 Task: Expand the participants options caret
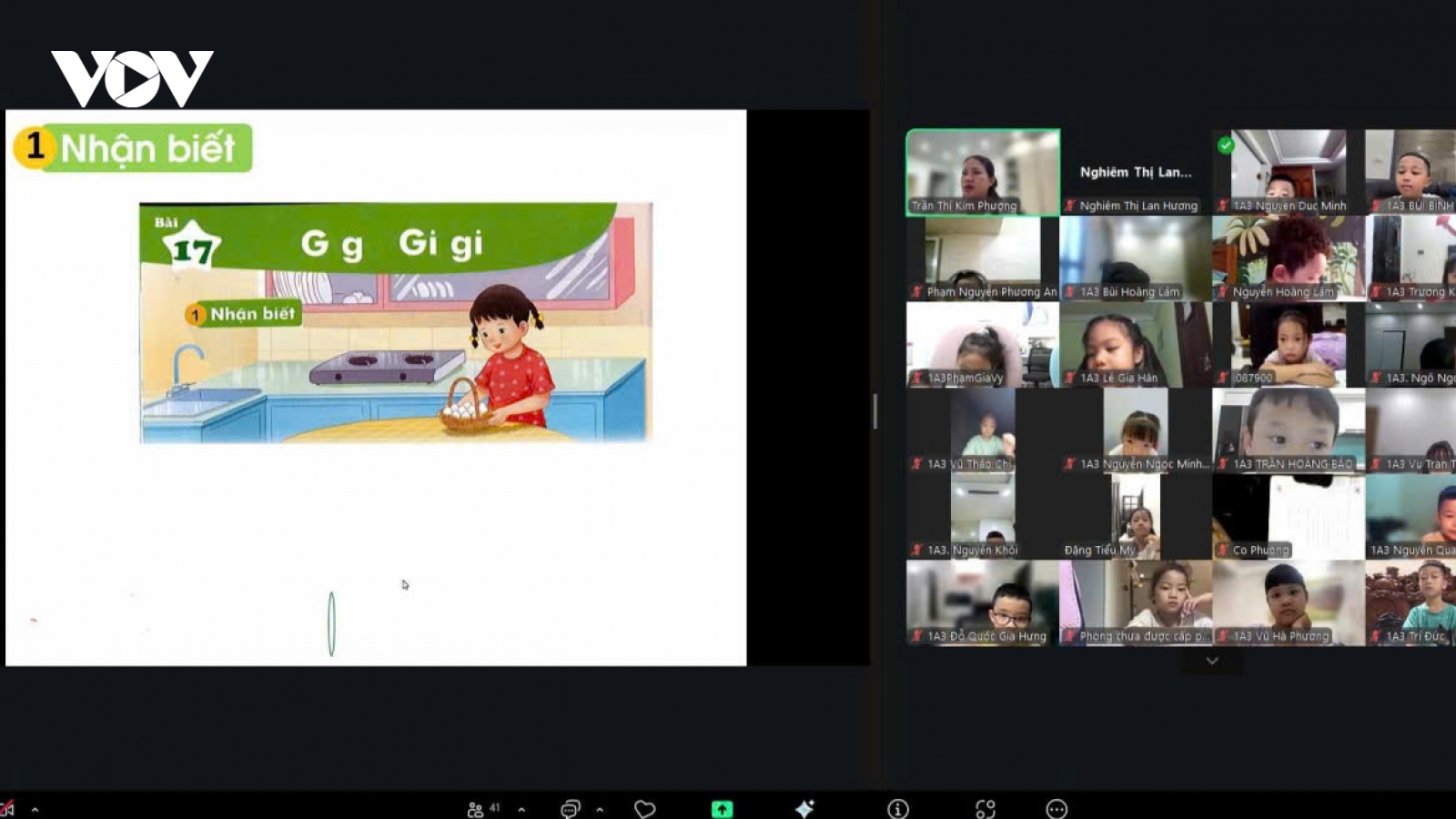coord(521,809)
